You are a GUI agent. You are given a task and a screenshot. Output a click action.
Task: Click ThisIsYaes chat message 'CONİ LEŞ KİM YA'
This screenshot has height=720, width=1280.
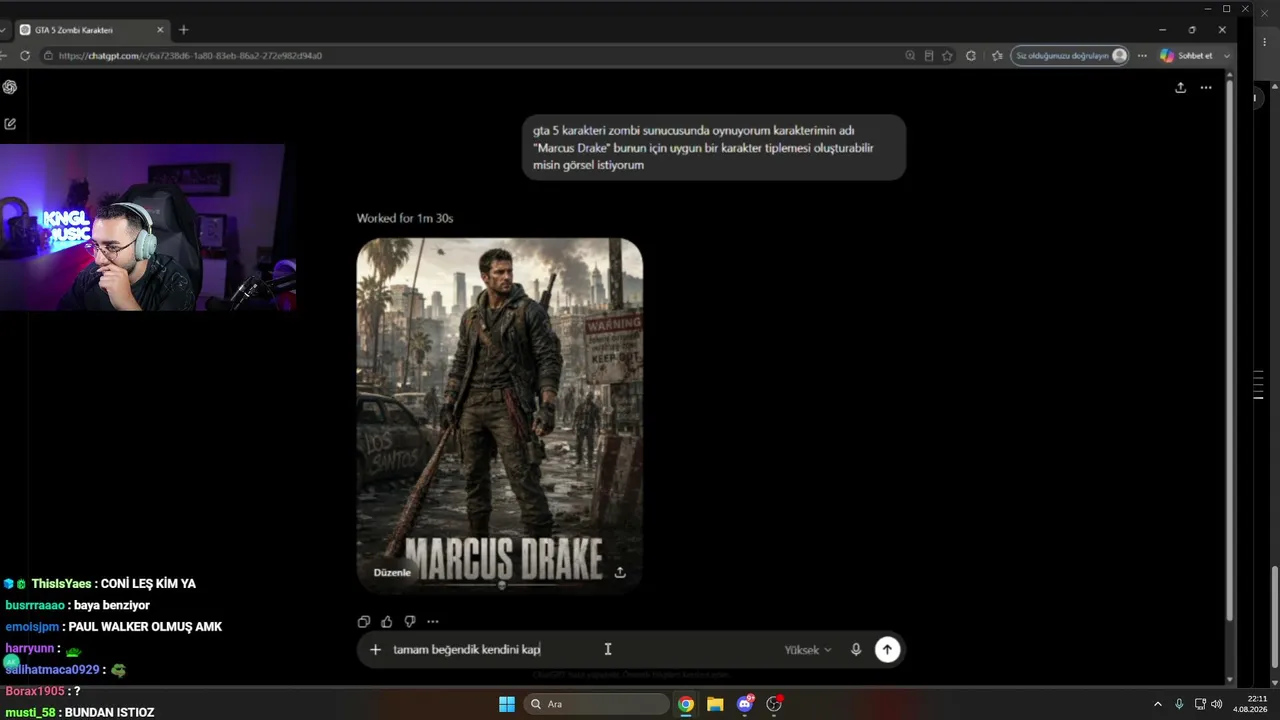pos(148,583)
